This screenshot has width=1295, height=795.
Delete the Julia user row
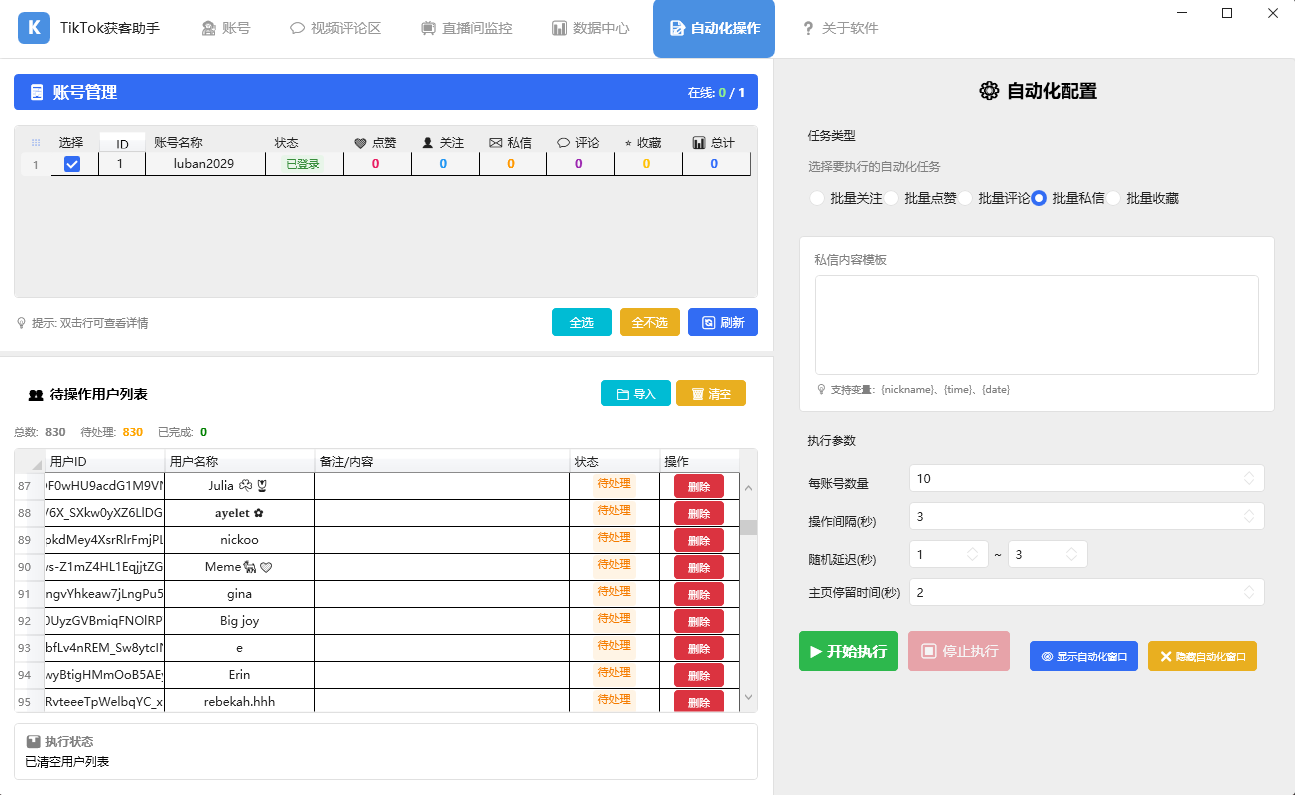(699, 486)
